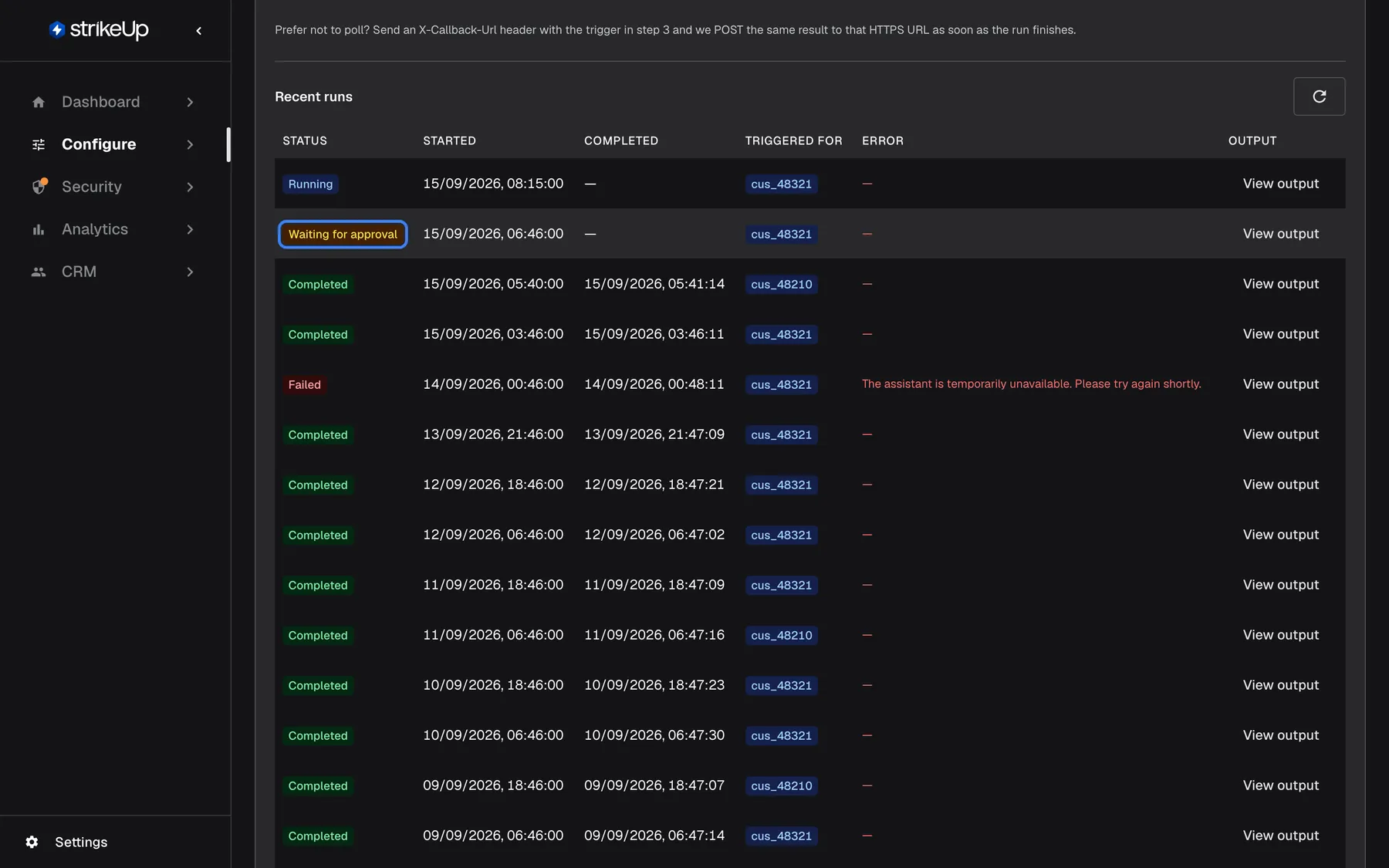1389x868 pixels.
Task: Click the STATUS column header
Action: [305, 140]
